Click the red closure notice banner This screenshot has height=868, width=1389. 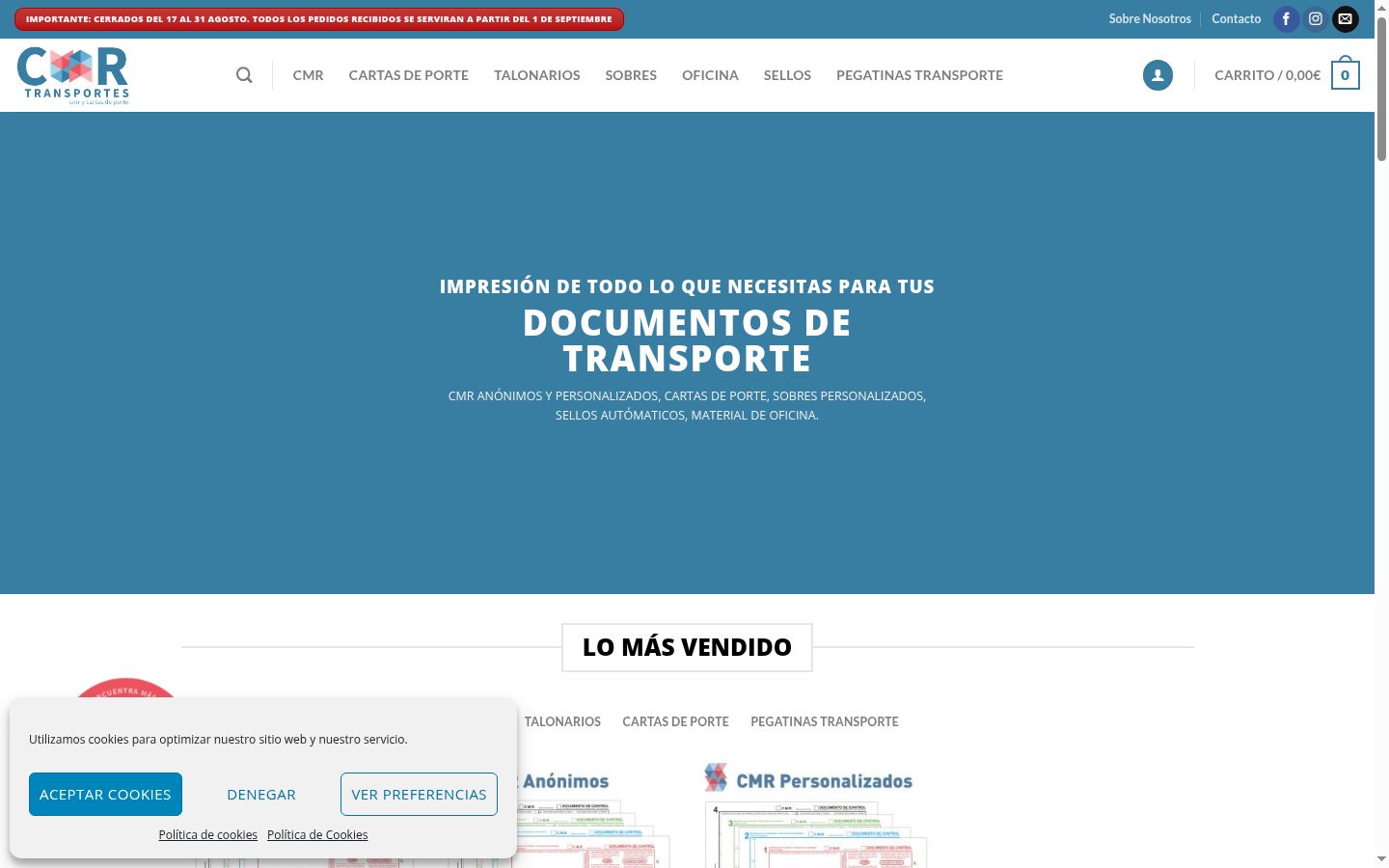[x=319, y=19]
